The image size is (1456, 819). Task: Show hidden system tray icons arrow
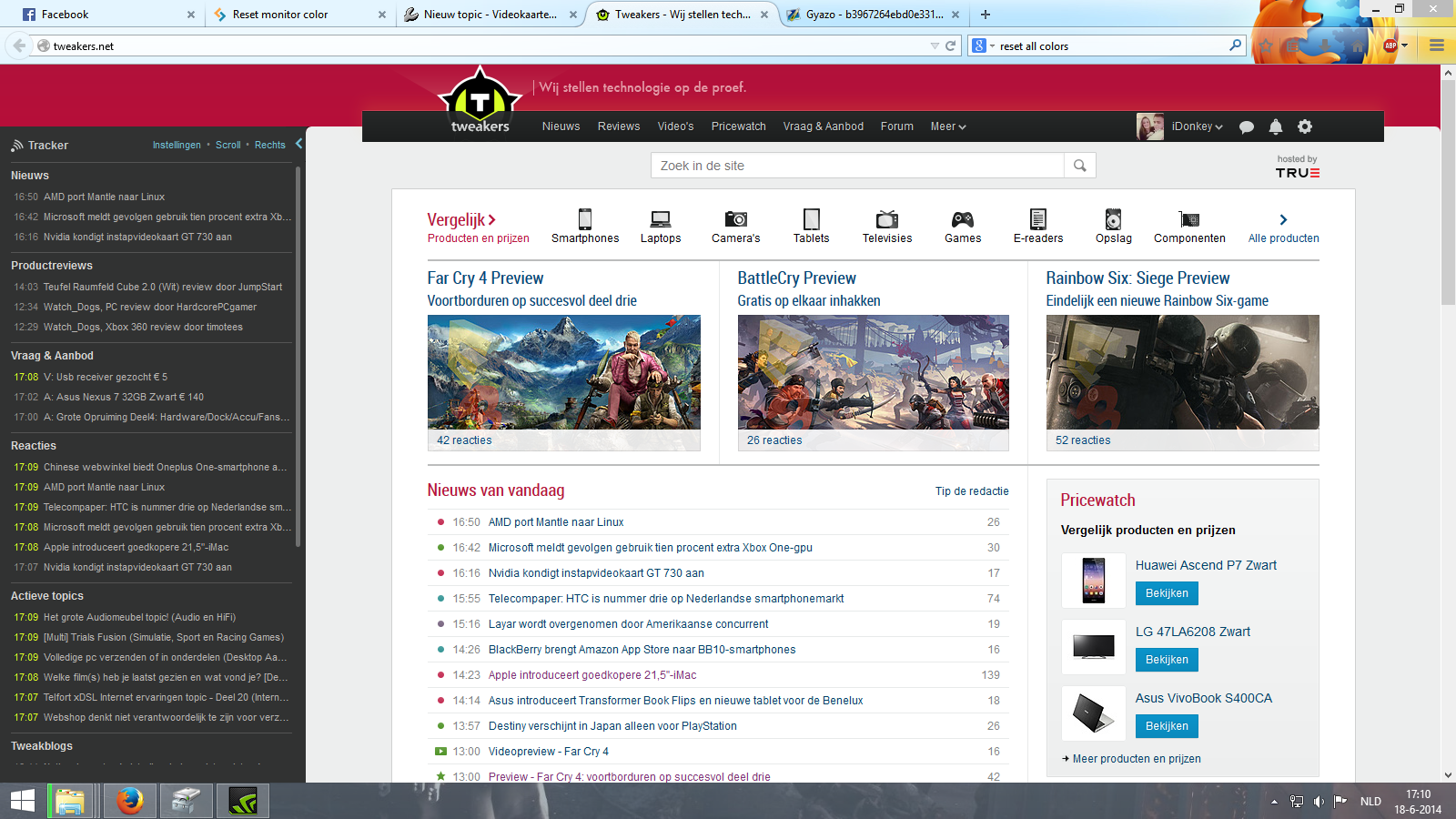1274,802
